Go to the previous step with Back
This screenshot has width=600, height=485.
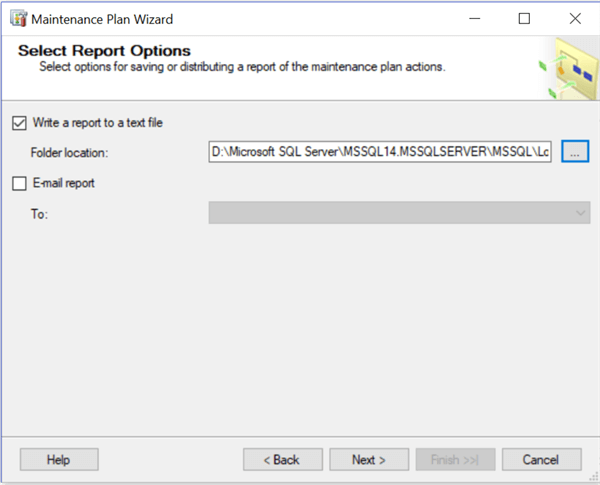[282, 459]
